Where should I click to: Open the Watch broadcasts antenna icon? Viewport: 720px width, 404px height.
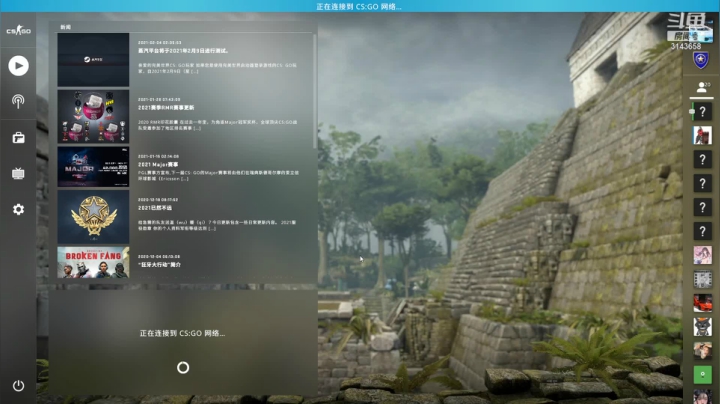click(x=18, y=101)
